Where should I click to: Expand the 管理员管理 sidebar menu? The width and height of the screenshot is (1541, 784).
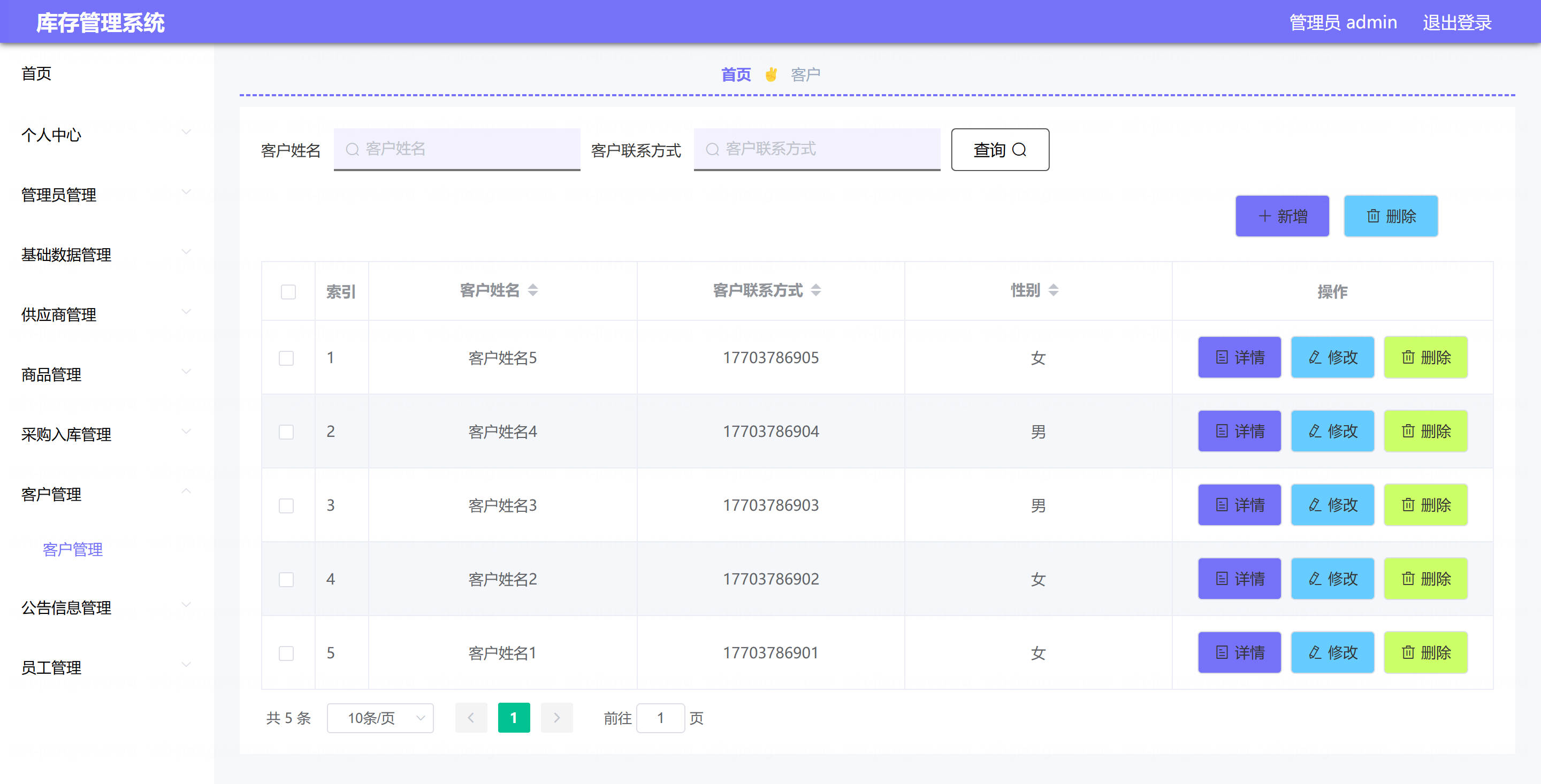click(x=106, y=194)
